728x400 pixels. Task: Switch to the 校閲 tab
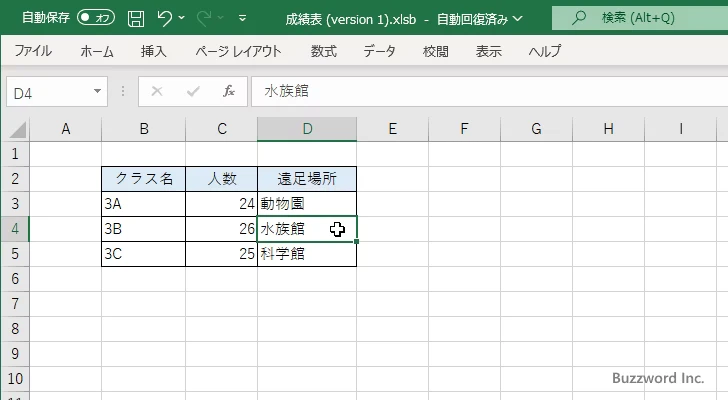tap(436, 51)
